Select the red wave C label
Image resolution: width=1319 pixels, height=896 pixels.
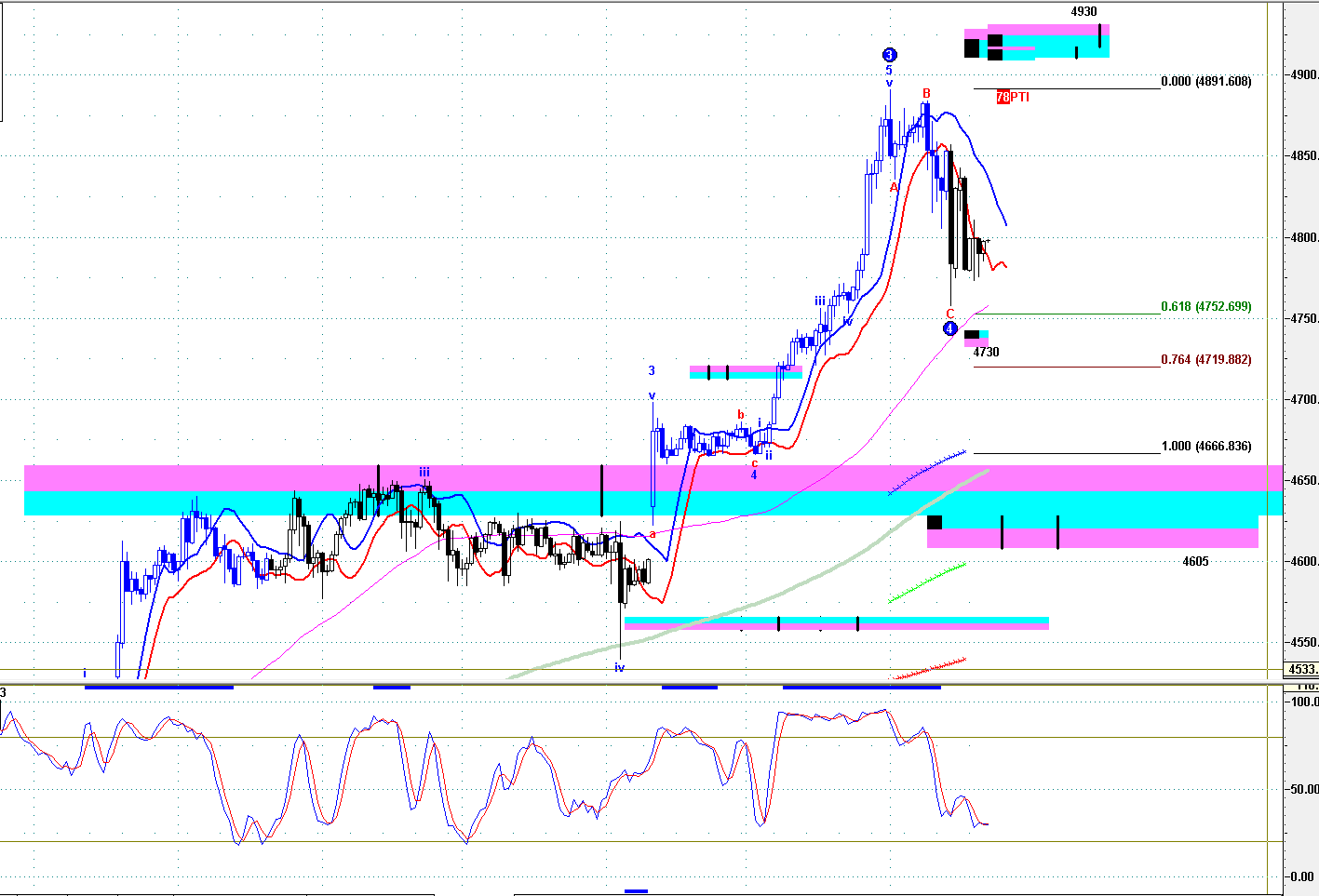pos(949,314)
